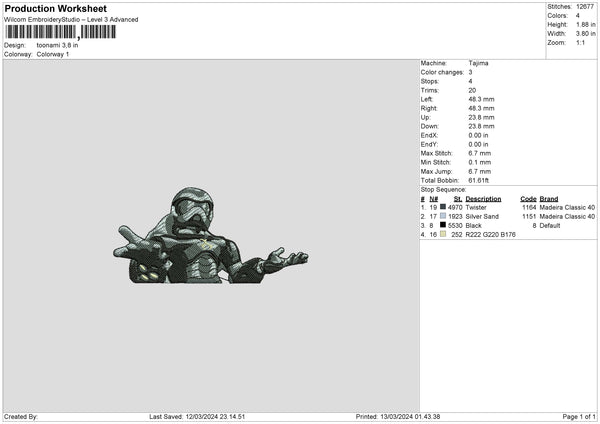Click 'Page 1 of 1' footer text

pyautogui.click(x=579, y=417)
